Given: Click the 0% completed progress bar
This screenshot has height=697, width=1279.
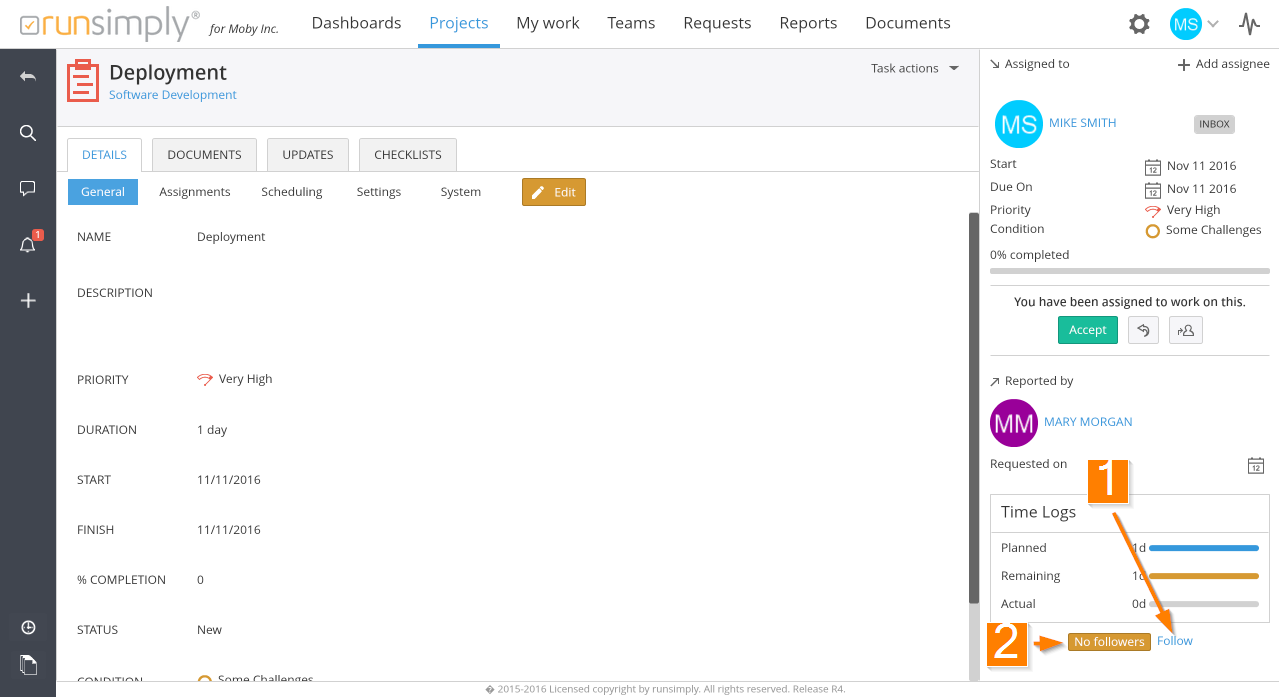Looking at the screenshot, I should coord(1129,271).
